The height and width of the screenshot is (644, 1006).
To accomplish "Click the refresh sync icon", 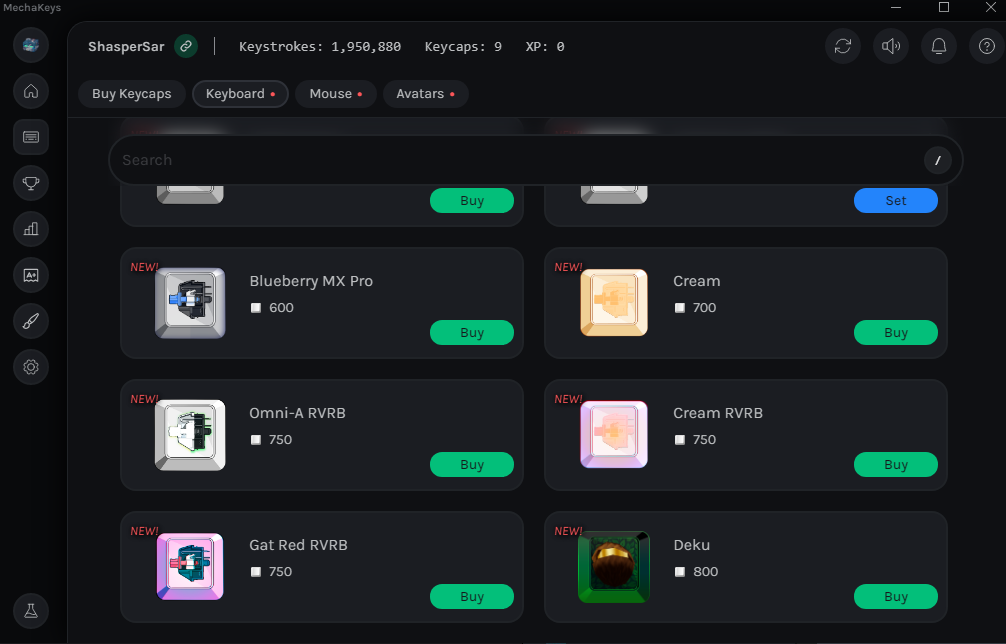I will pyautogui.click(x=842, y=46).
